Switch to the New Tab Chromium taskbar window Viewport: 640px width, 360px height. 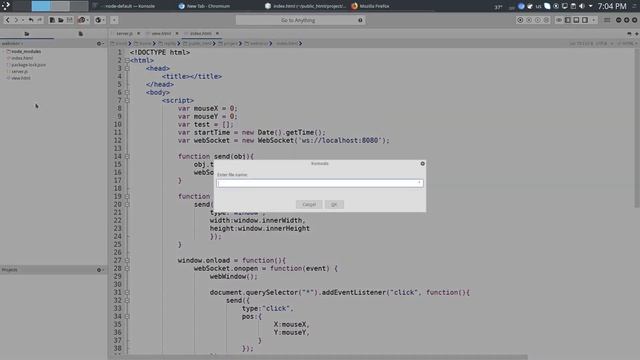[204, 6]
